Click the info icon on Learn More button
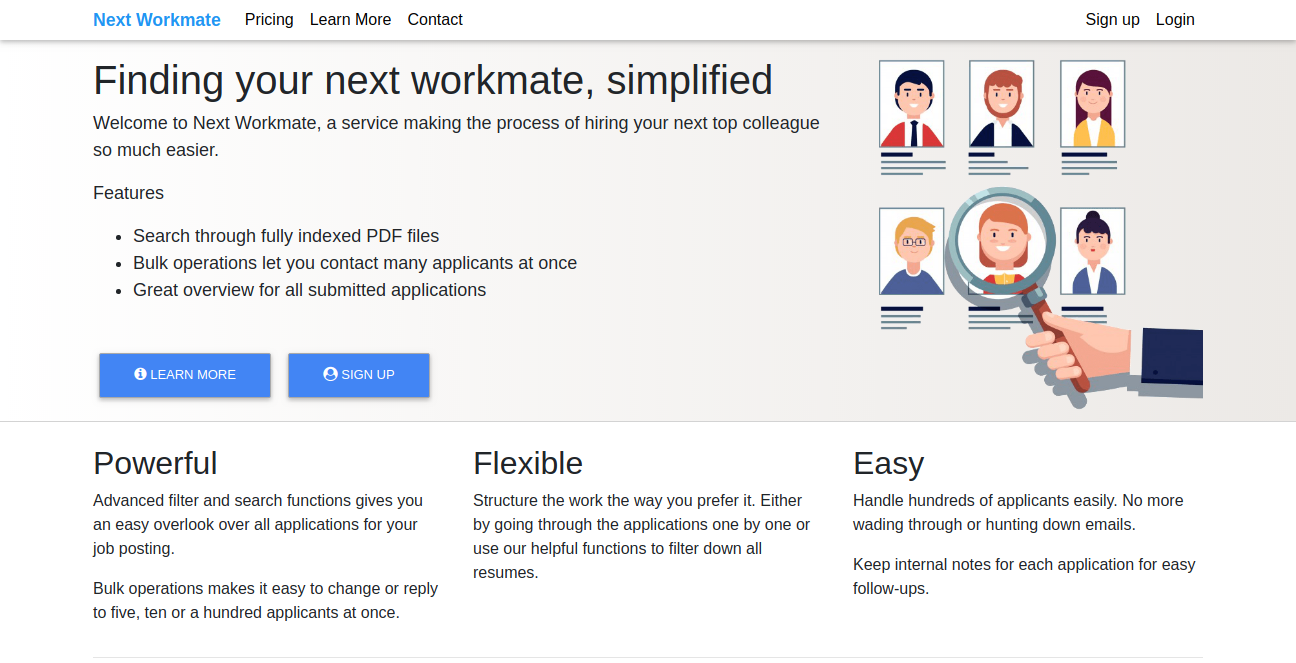Viewport: 1296px width, 663px height. [x=140, y=374]
